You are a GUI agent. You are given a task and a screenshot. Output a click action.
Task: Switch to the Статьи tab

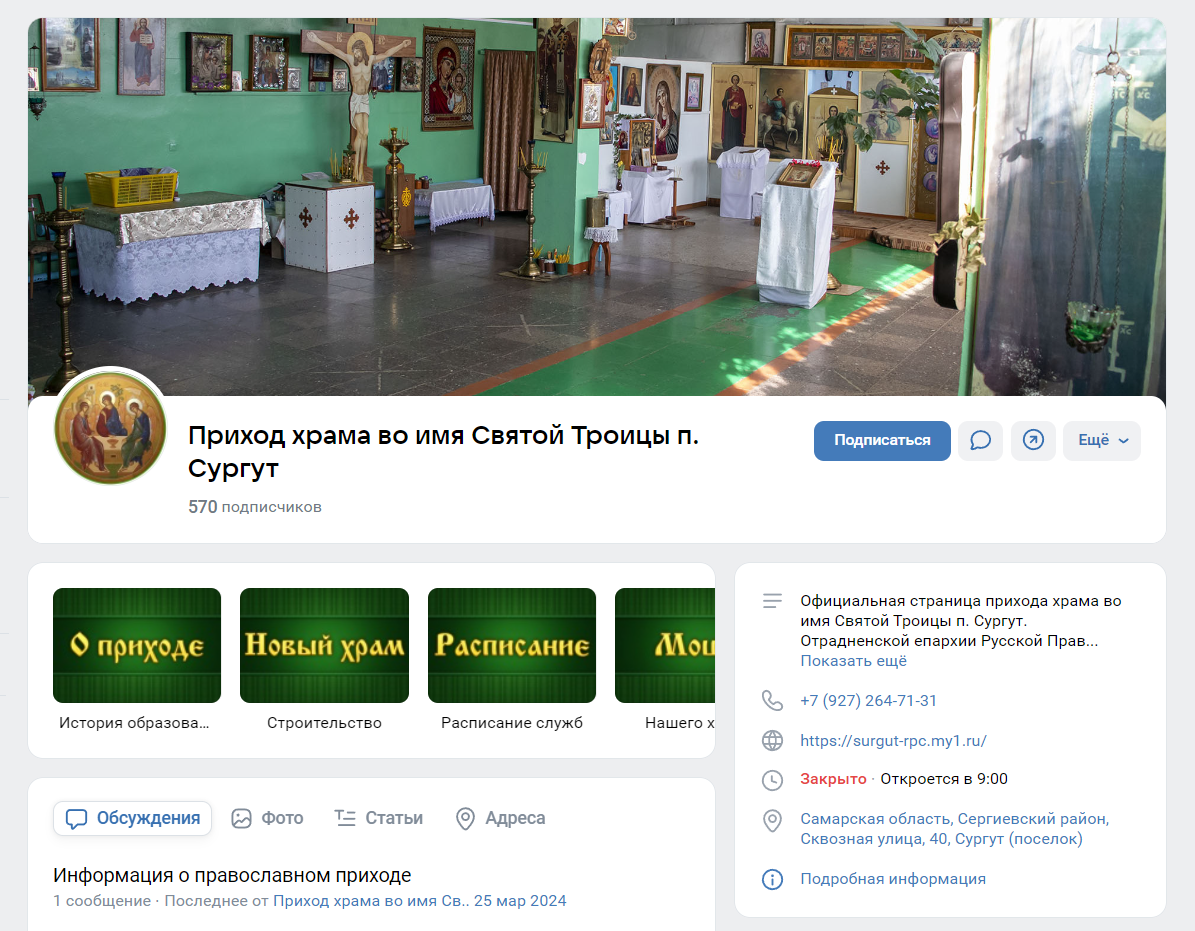pyautogui.click(x=378, y=818)
